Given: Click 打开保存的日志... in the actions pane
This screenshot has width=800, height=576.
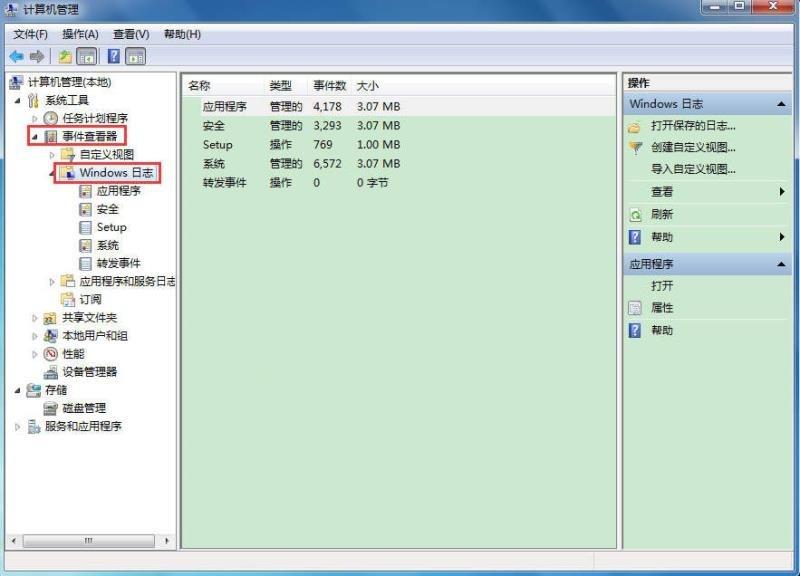Looking at the screenshot, I should [692, 126].
